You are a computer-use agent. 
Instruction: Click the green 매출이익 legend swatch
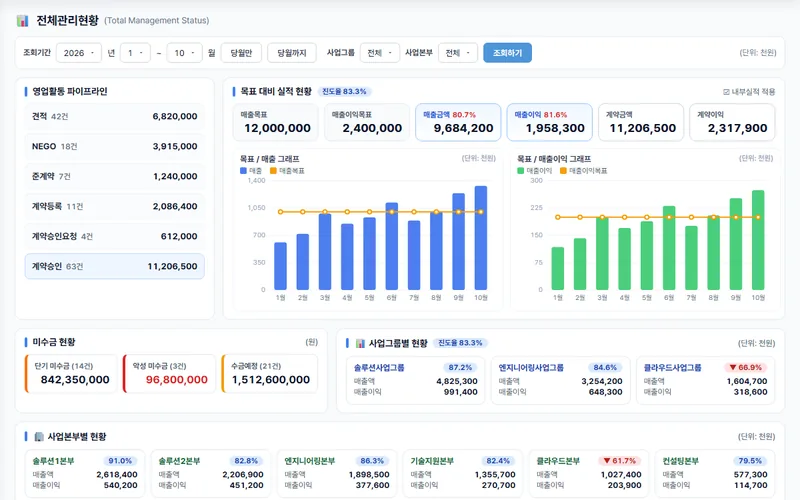click(520, 171)
